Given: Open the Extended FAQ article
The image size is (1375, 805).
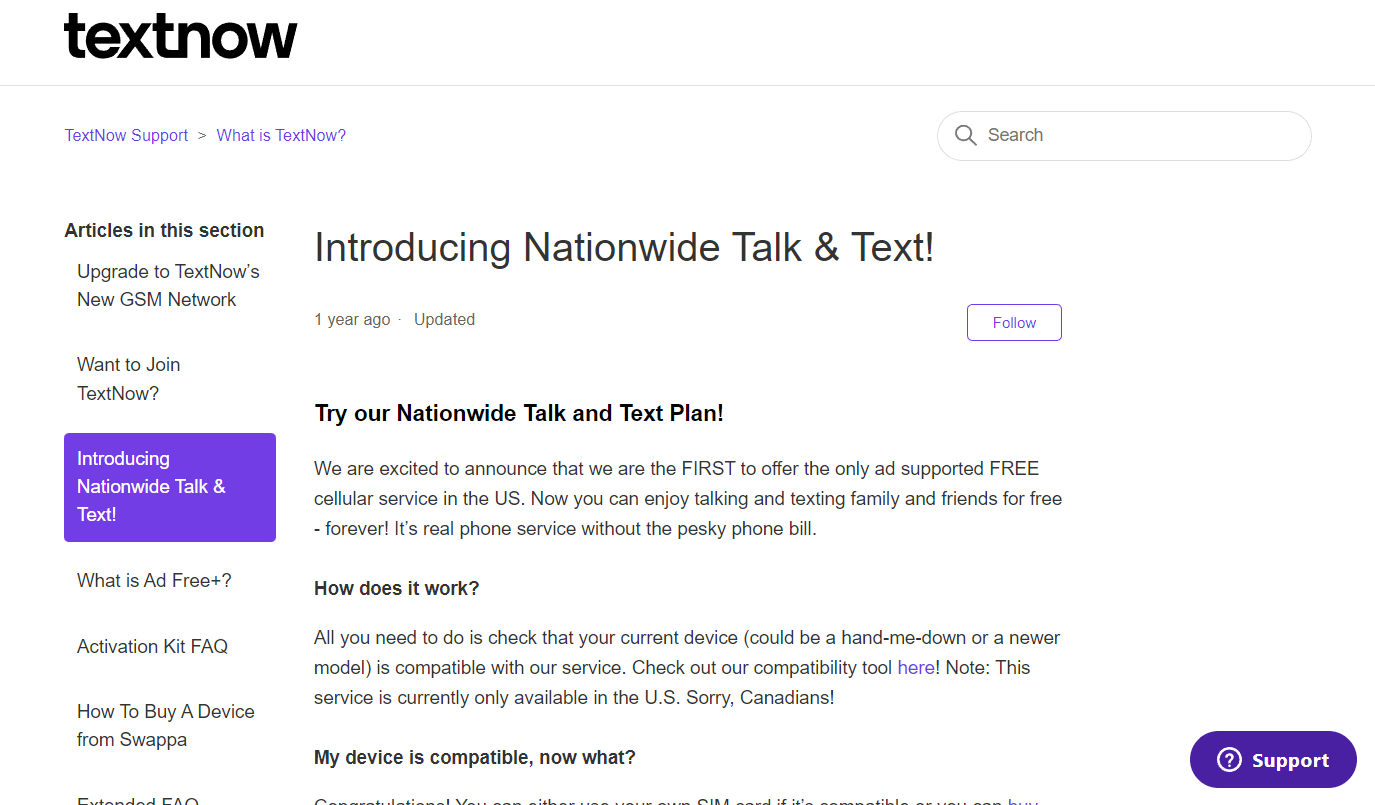Looking at the screenshot, I should tap(137, 799).
